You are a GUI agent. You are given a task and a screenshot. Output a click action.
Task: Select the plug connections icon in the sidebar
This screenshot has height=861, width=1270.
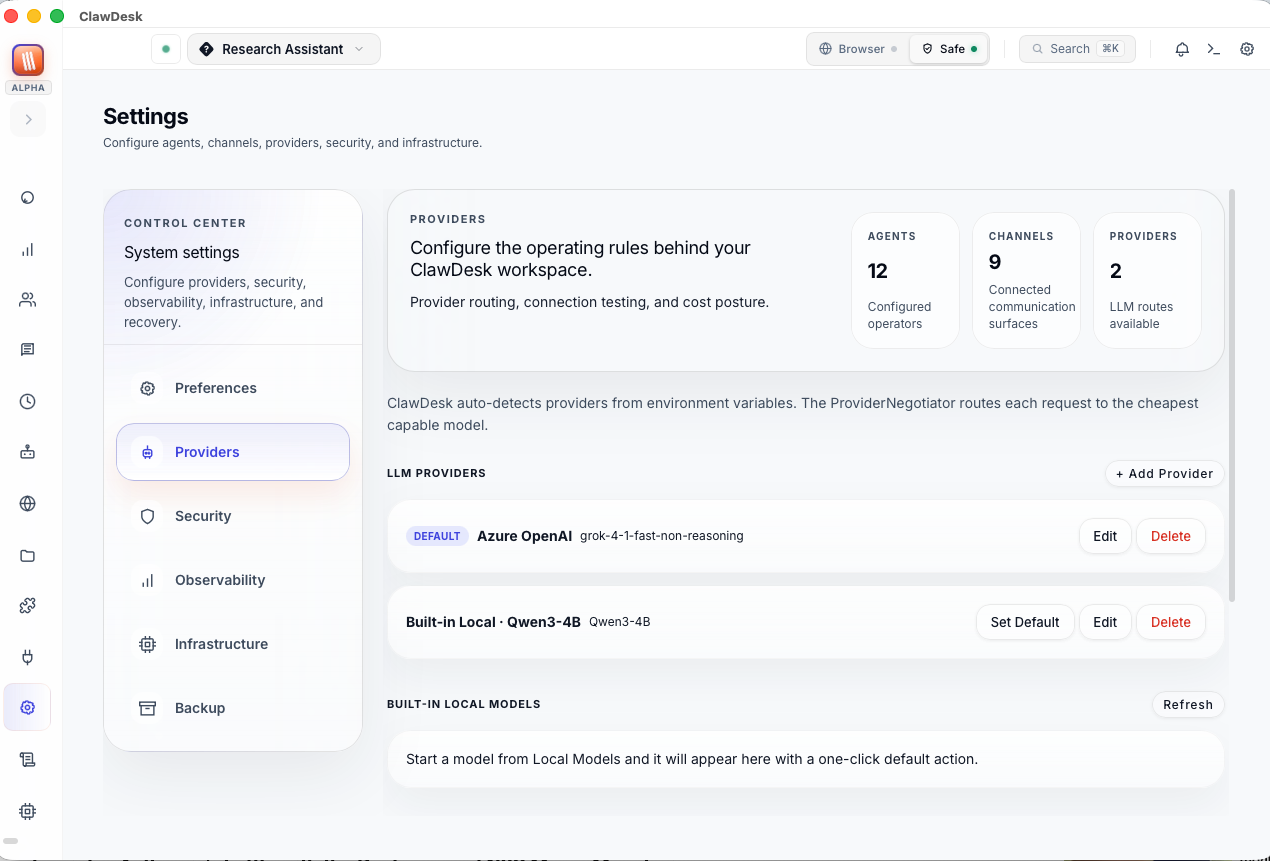pos(27,657)
